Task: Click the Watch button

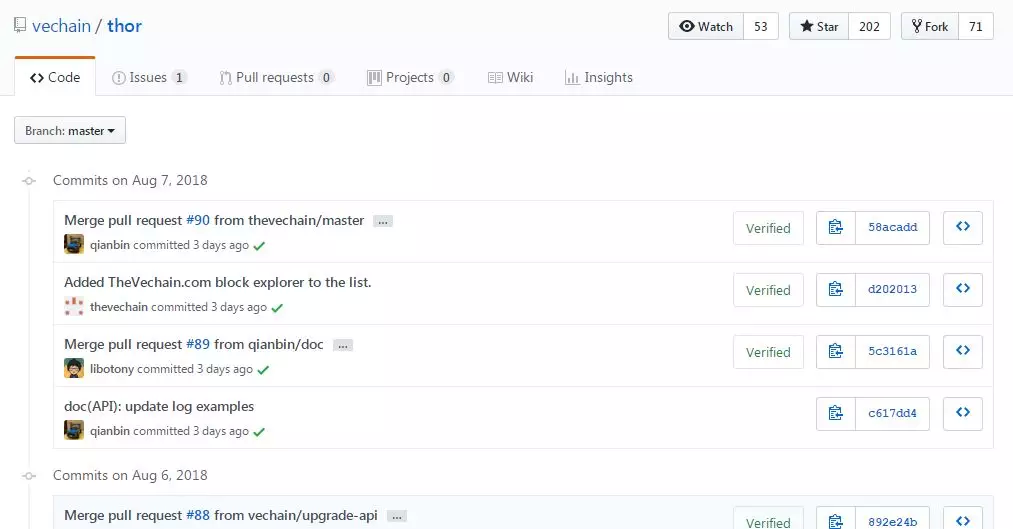Action: pyautogui.click(x=705, y=26)
